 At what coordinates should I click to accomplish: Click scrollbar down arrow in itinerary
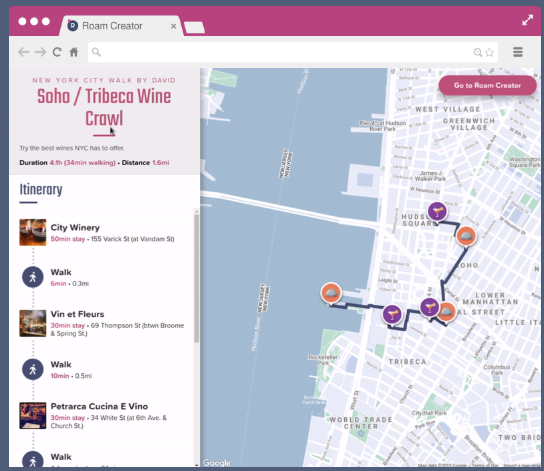[x=197, y=465]
